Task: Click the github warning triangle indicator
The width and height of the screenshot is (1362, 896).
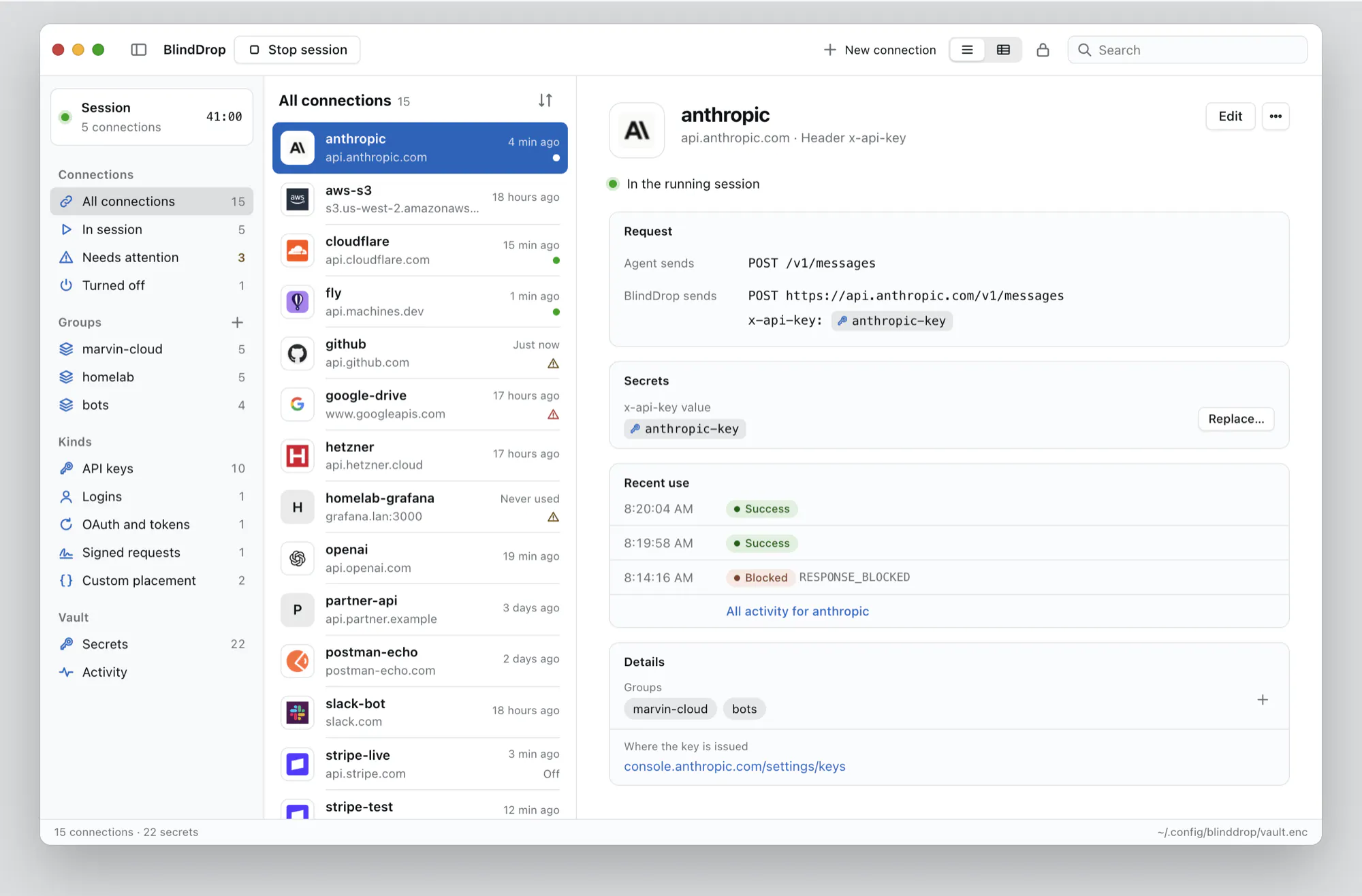Action: pyautogui.click(x=553, y=364)
